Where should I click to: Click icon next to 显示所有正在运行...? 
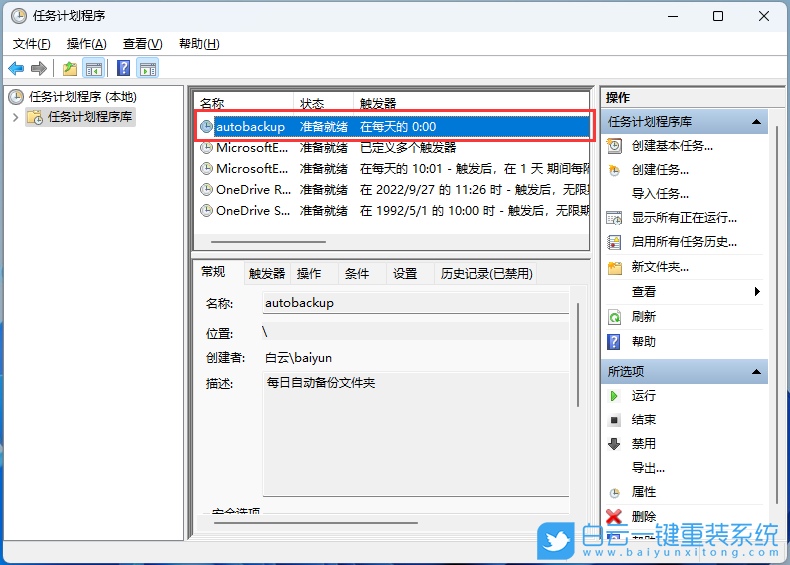(614, 218)
